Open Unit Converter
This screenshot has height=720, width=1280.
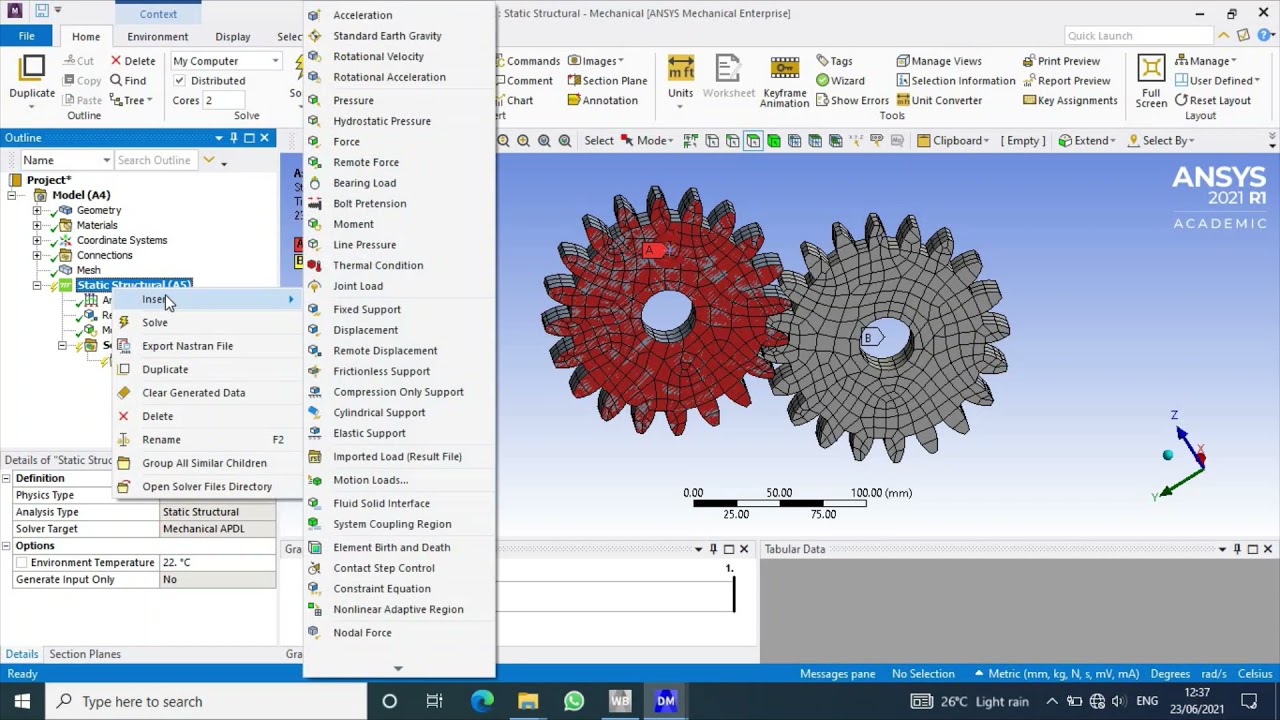[938, 100]
